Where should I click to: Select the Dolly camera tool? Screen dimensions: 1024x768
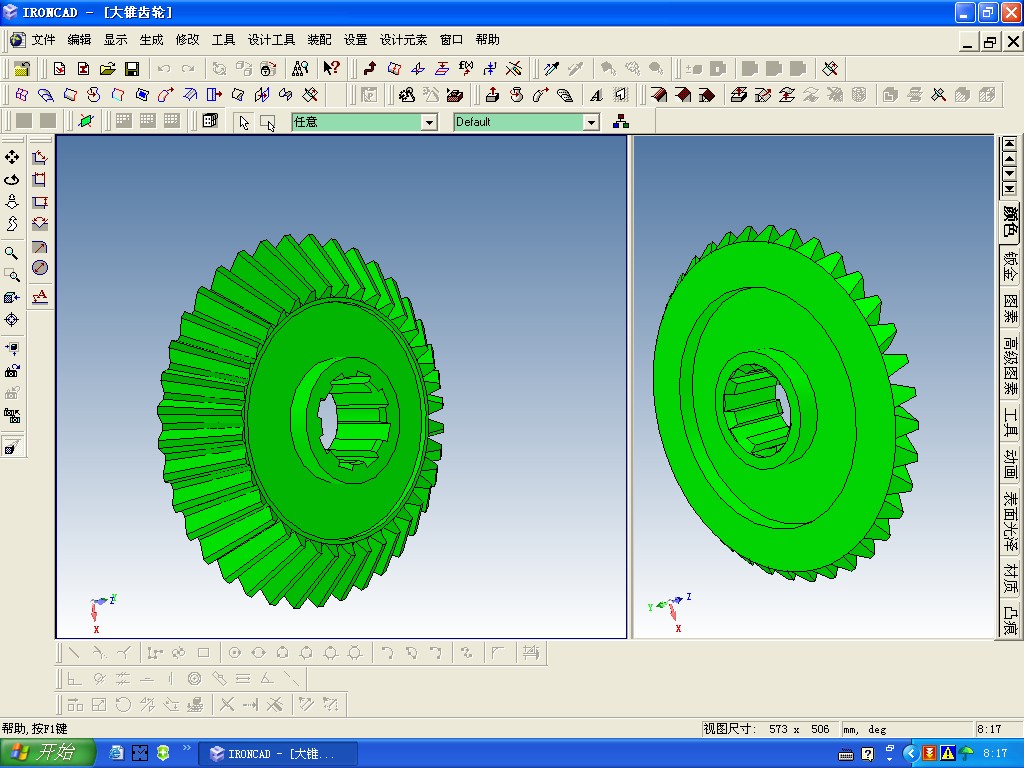point(12,201)
